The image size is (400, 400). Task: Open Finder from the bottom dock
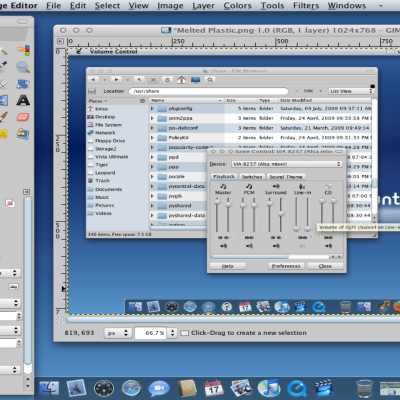click(49, 388)
